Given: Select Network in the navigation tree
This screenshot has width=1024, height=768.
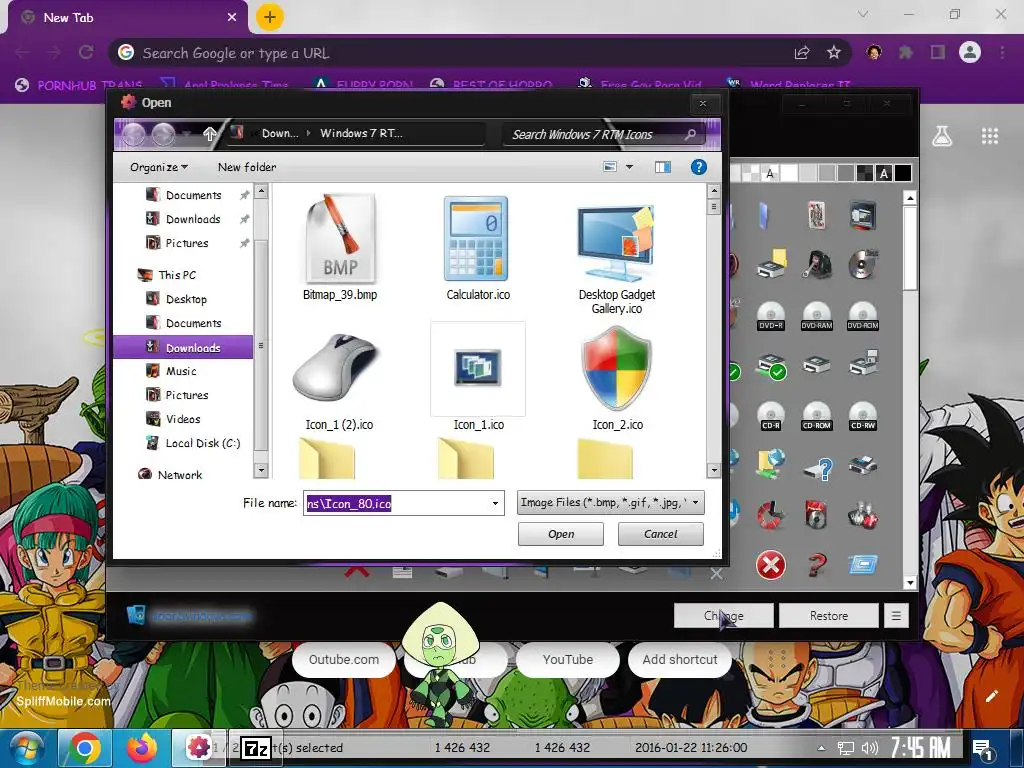Looking at the screenshot, I should [179, 475].
